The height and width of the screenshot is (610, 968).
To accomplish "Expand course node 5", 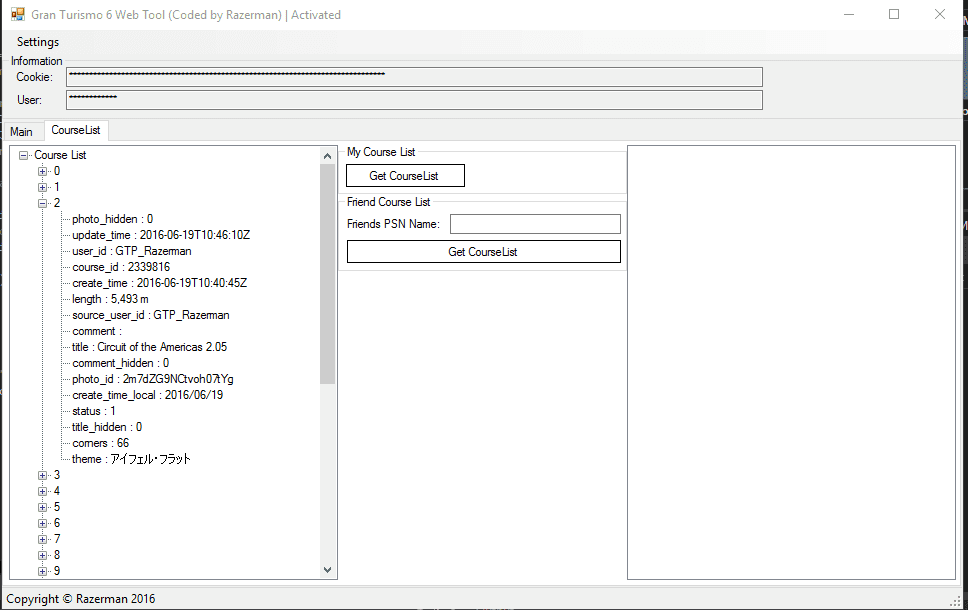I will (x=43, y=508).
